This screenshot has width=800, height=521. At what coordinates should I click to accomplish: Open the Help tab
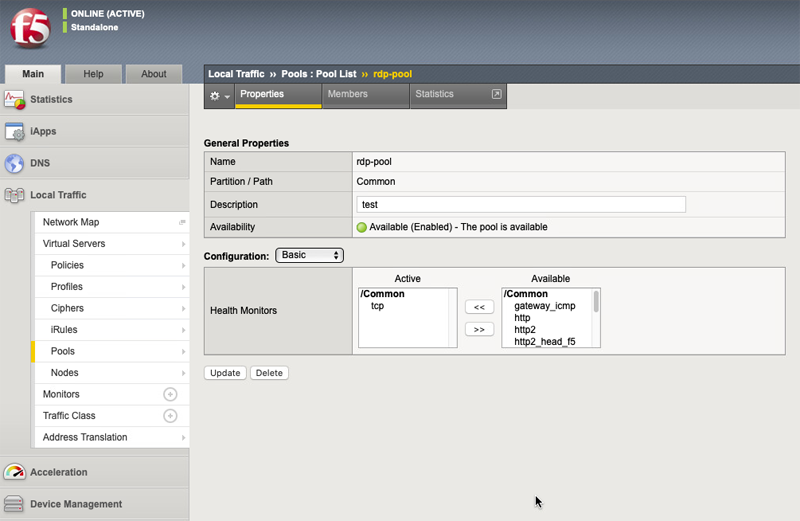click(93, 74)
